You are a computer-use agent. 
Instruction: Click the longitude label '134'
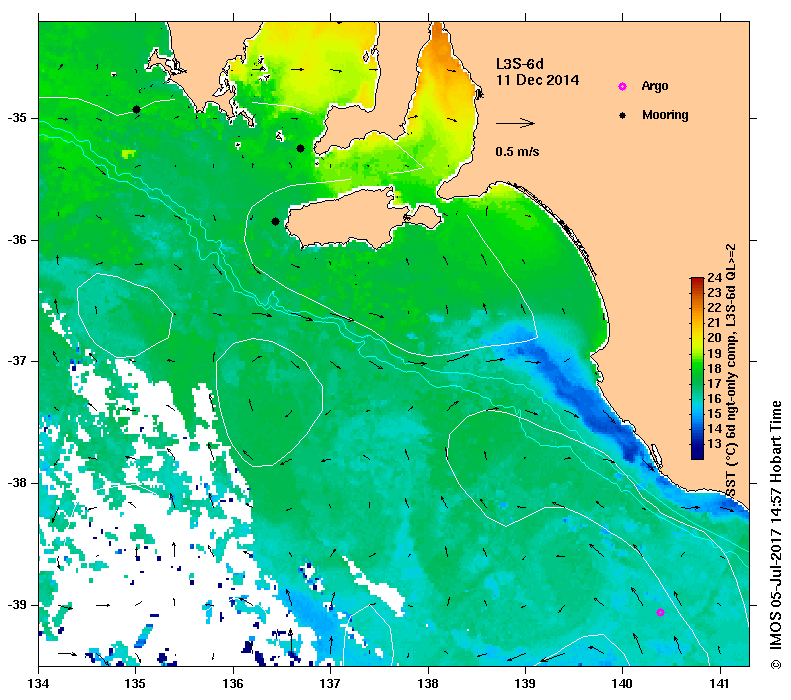pos(39,684)
